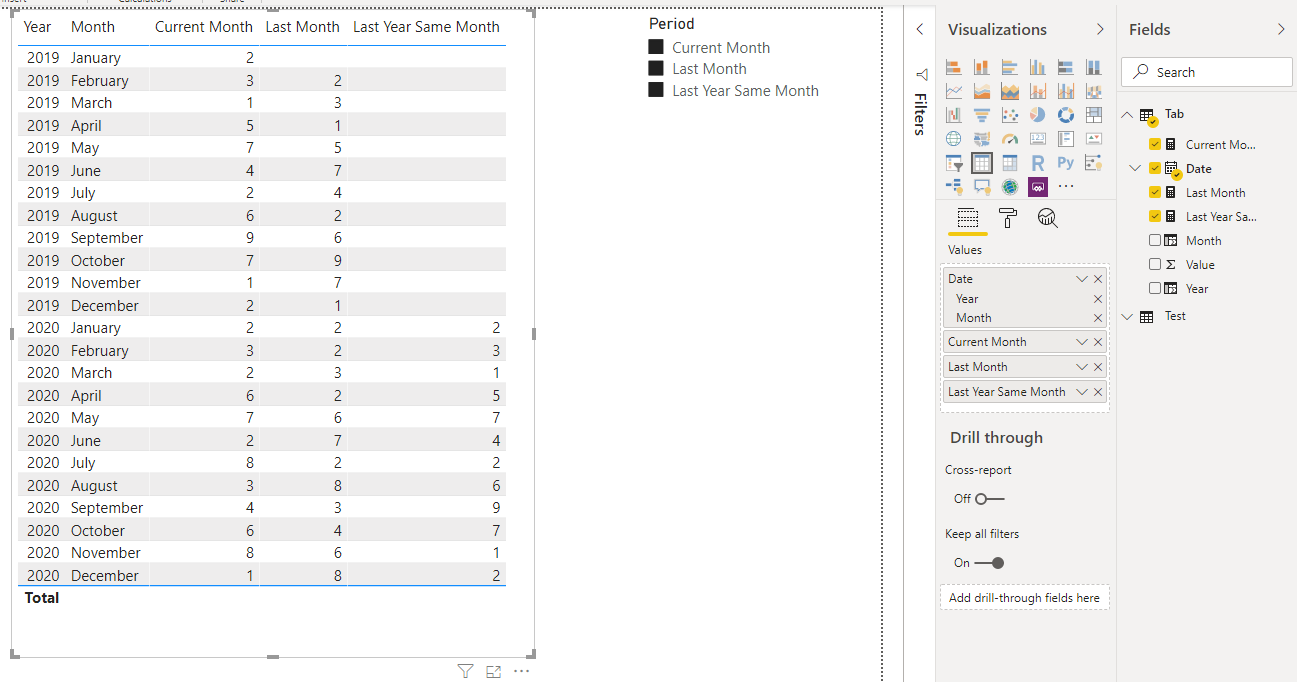The width and height of the screenshot is (1297, 682).
Task: Check the Month field checkbox
Action: (1155, 240)
